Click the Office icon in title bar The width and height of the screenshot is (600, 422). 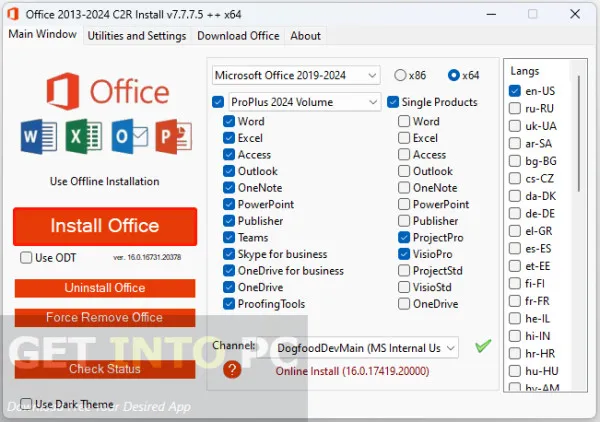(13, 14)
